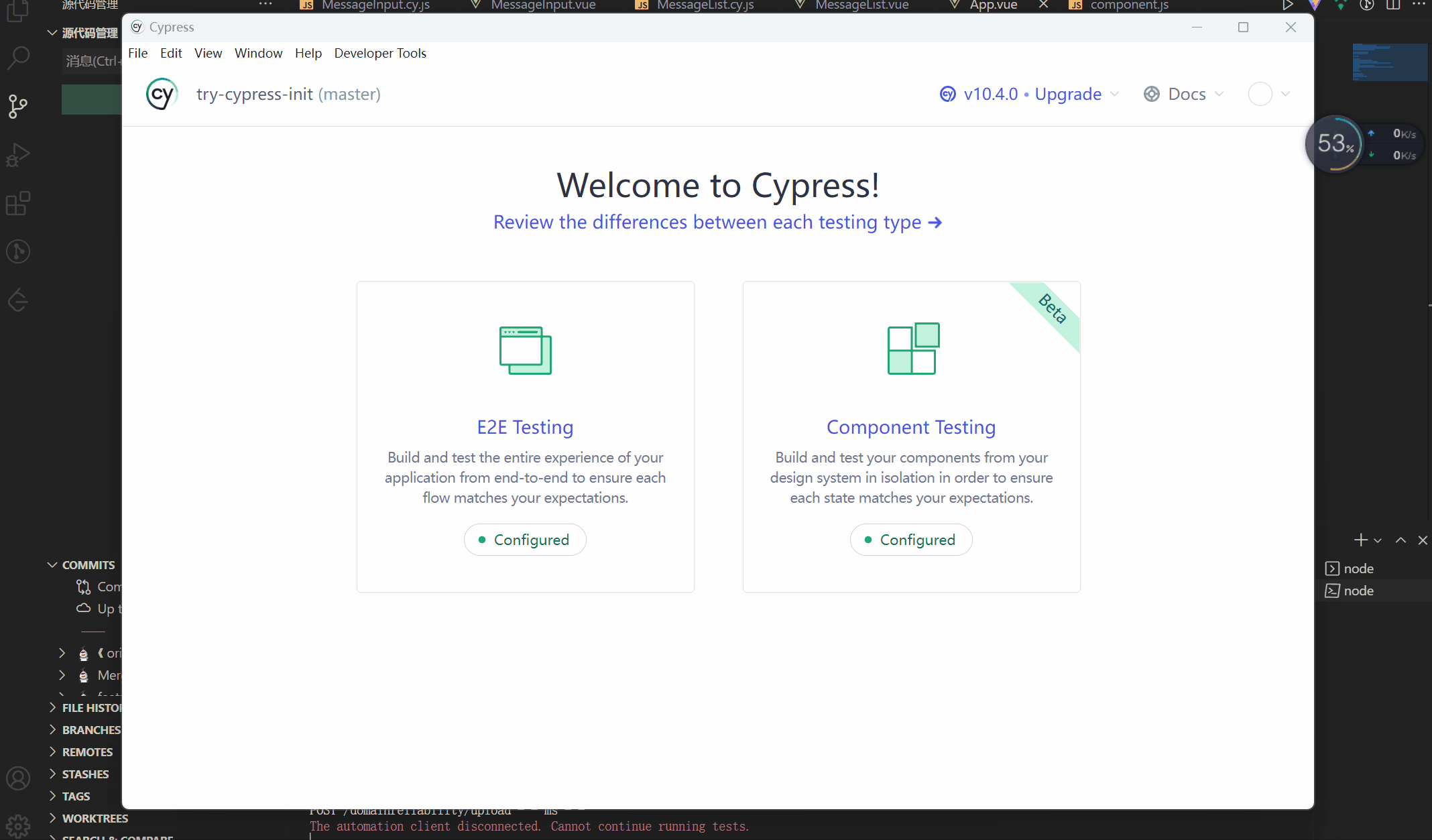
Task: Expand the user account dropdown chevron
Action: [x=1285, y=94]
